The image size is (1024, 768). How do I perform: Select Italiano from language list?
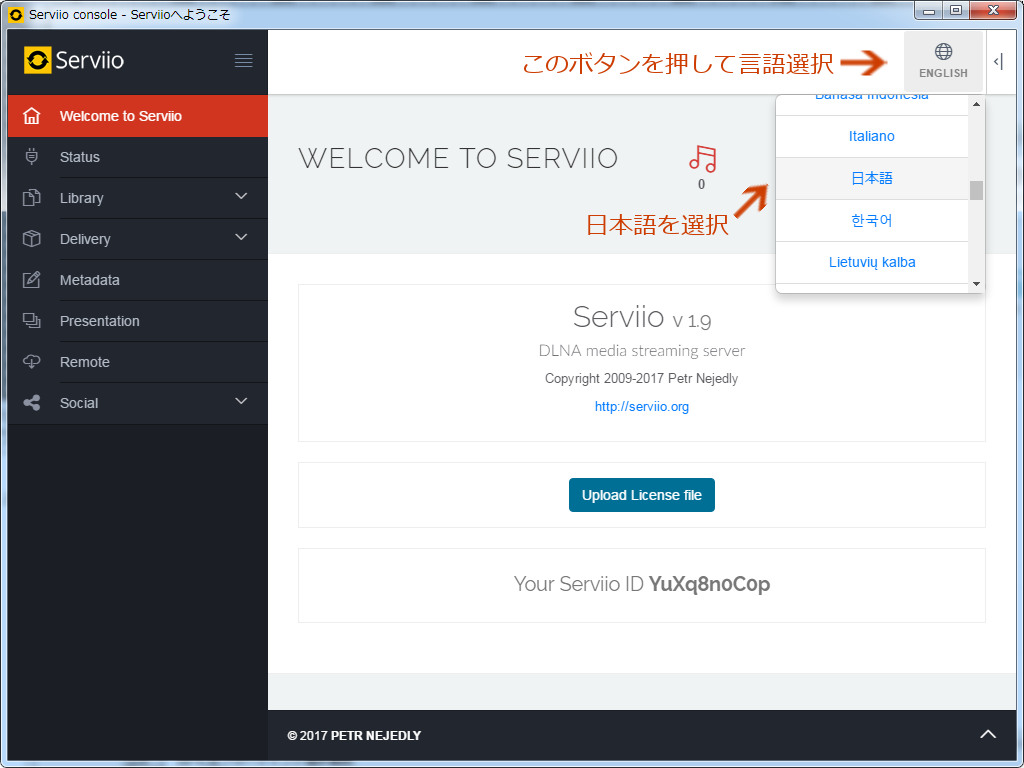[871, 136]
